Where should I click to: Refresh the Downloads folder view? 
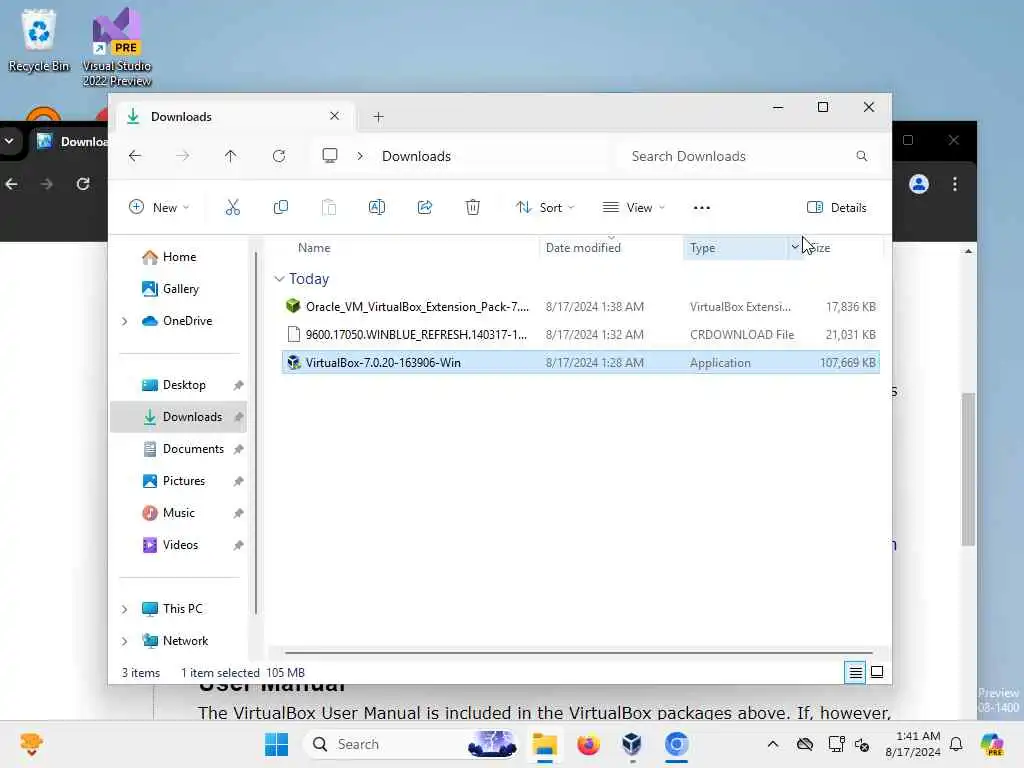coord(279,156)
